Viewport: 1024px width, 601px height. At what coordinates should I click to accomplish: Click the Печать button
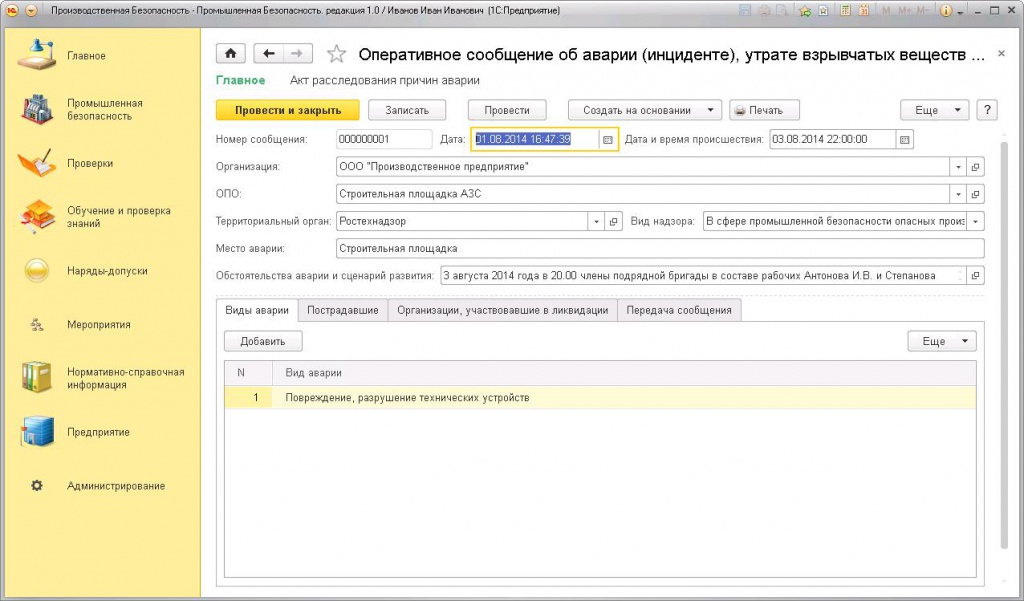click(x=765, y=110)
